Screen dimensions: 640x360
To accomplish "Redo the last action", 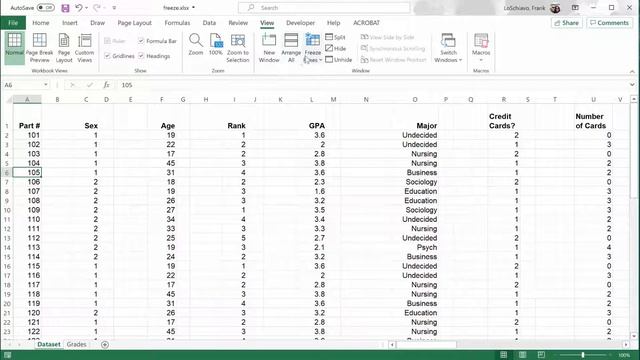I will pos(97,8).
